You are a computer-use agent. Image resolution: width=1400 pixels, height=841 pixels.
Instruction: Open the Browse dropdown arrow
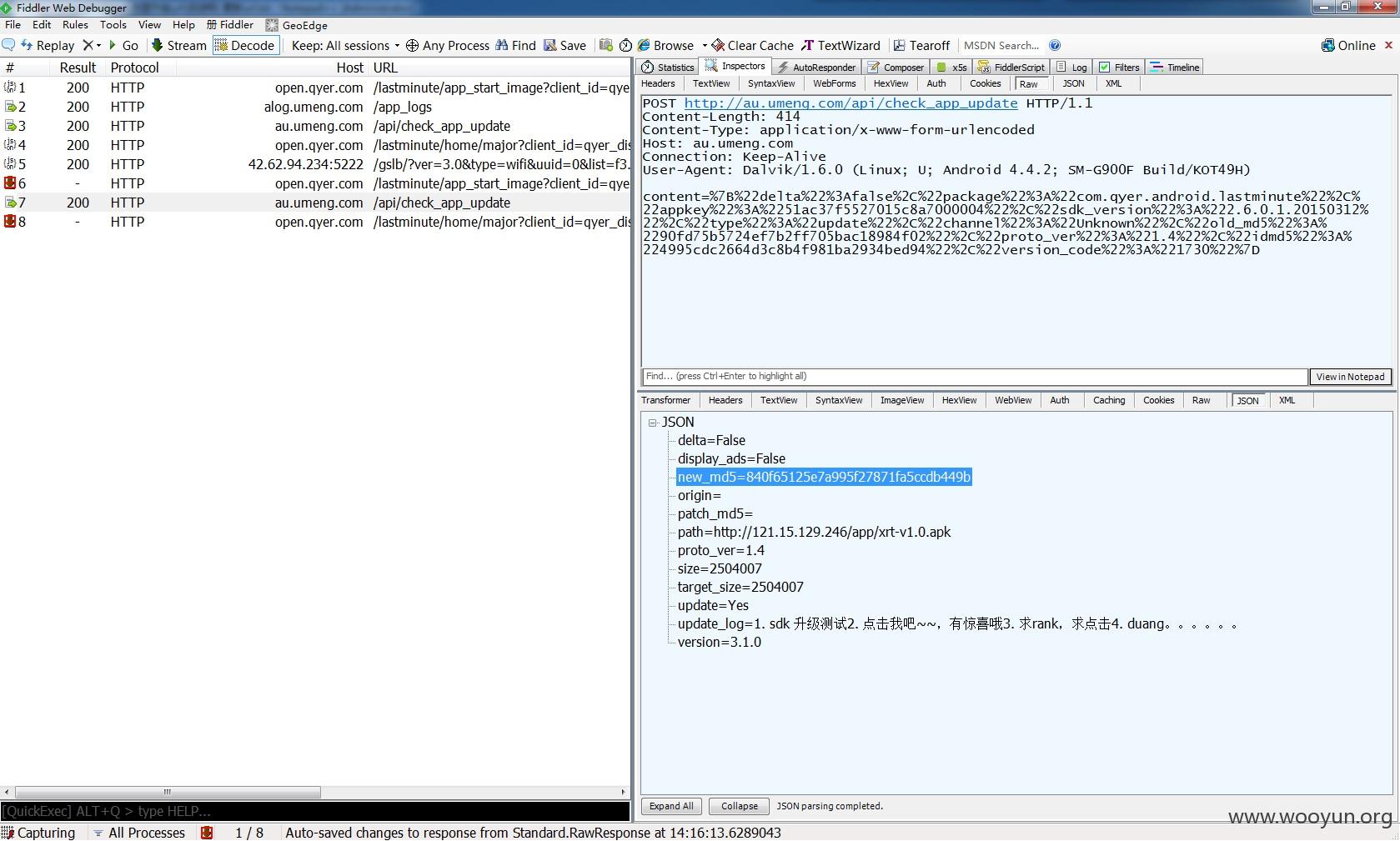click(705, 45)
